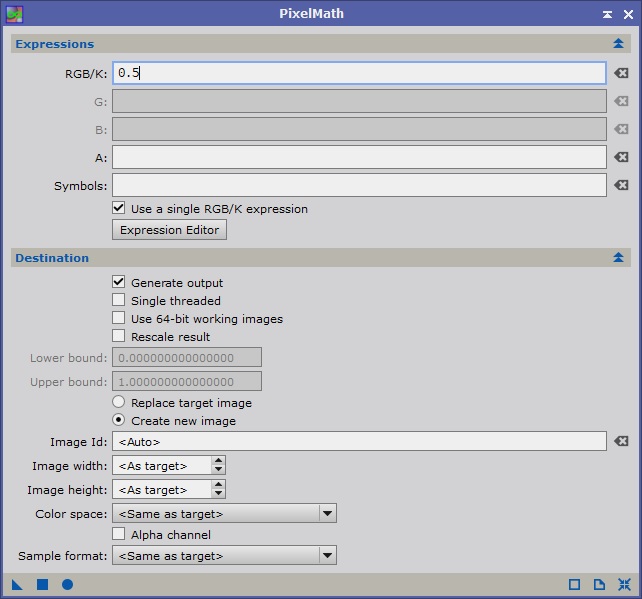Clear the Symbols field
Screen dimensions: 642x599
(621, 185)
